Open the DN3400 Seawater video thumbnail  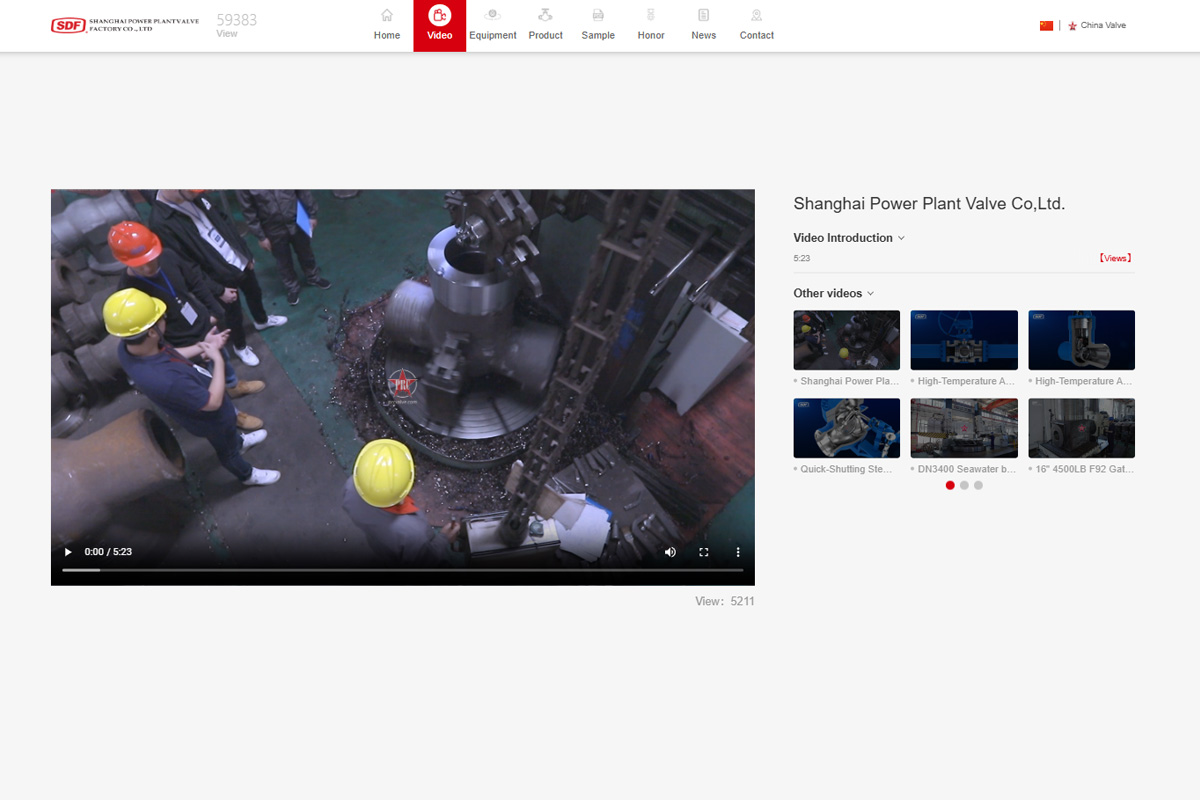click(964, 428)
